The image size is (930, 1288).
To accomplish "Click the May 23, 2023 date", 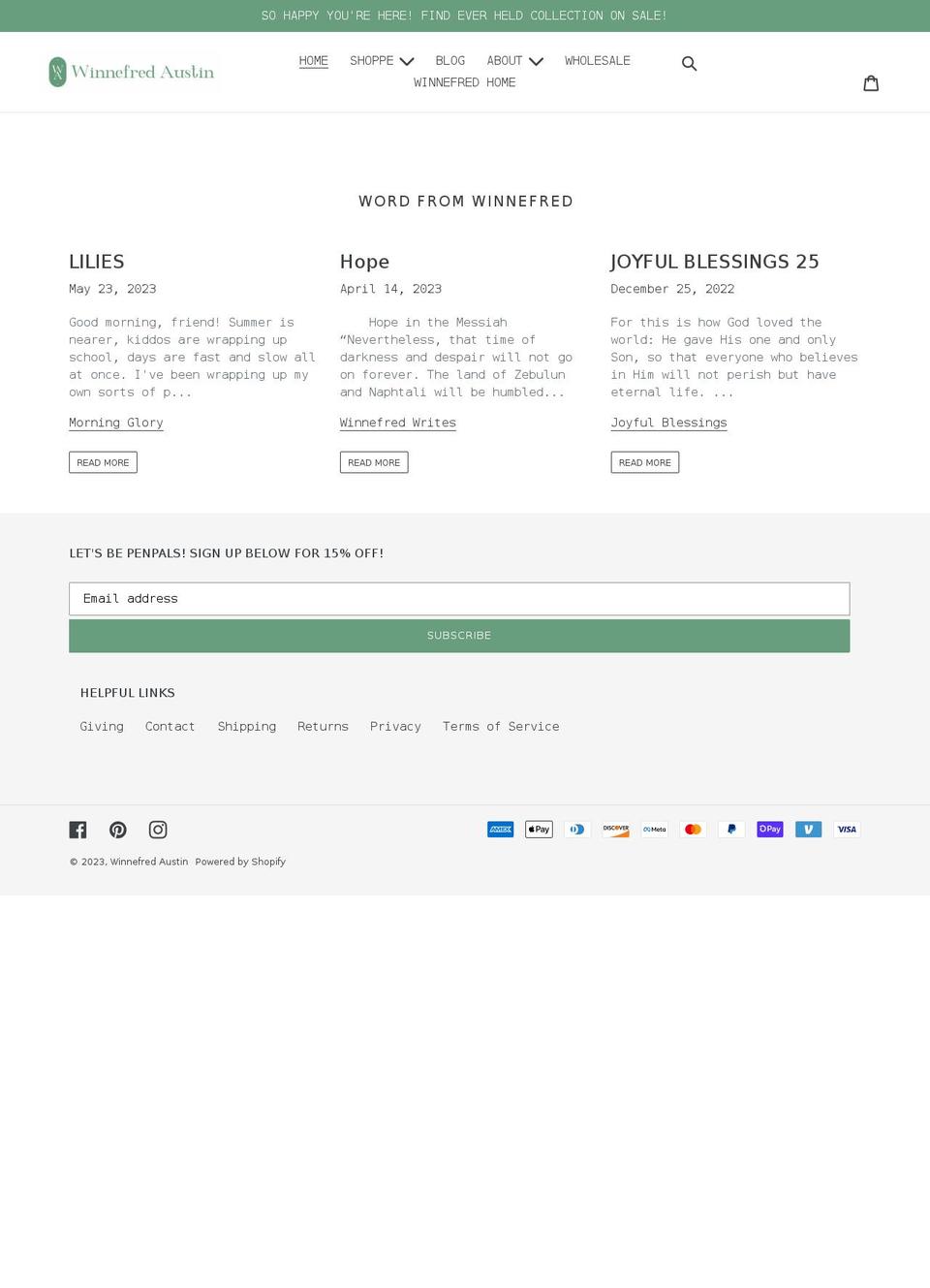I will click(112, 289).
